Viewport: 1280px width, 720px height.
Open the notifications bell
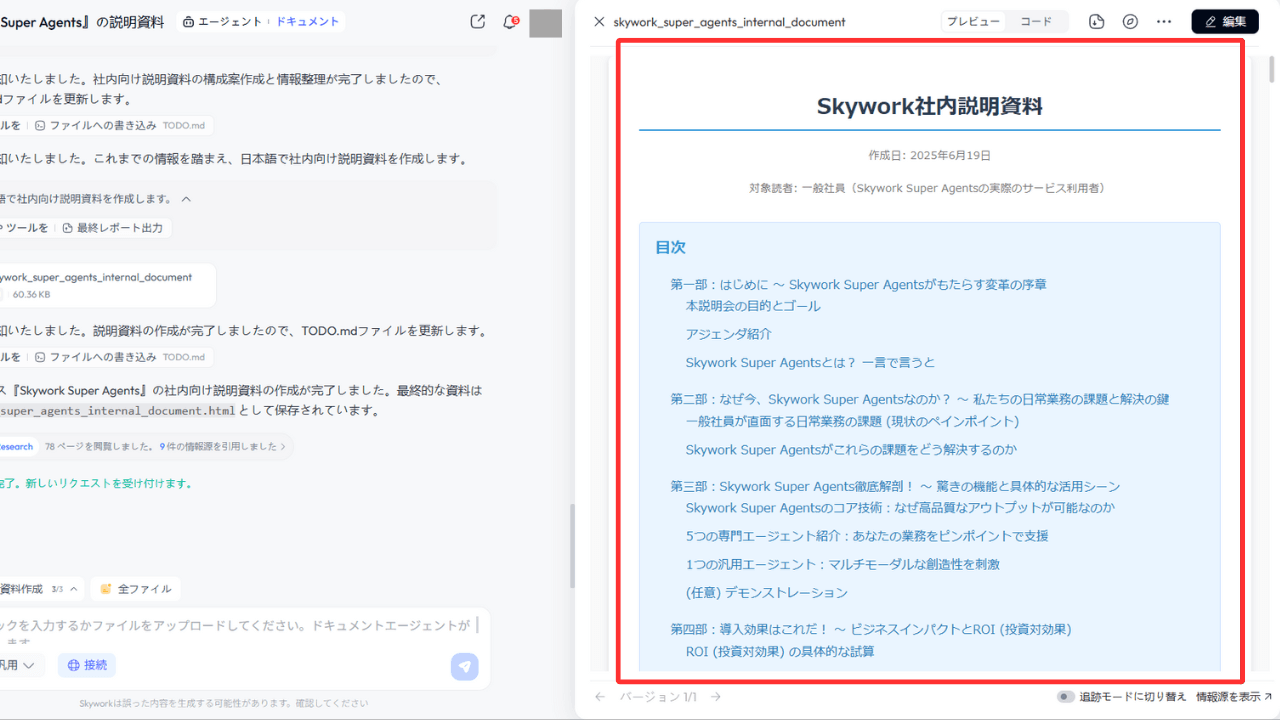click(x=510, y=22)
